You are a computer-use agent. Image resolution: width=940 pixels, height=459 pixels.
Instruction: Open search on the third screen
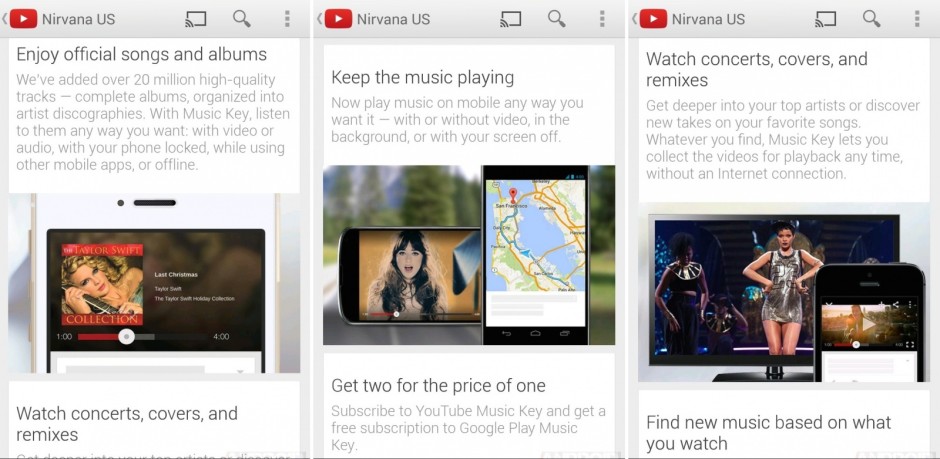click(x=871, y=19)
